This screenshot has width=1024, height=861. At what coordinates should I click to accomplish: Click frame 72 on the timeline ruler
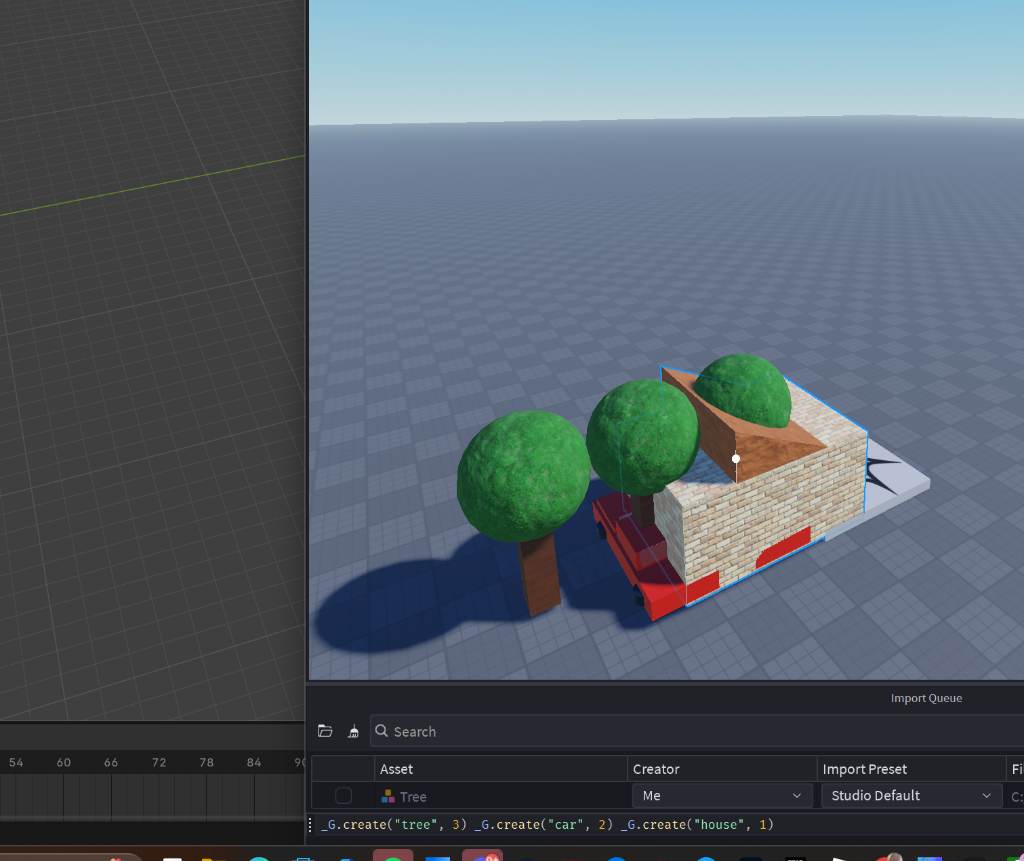tap(158, 762)
